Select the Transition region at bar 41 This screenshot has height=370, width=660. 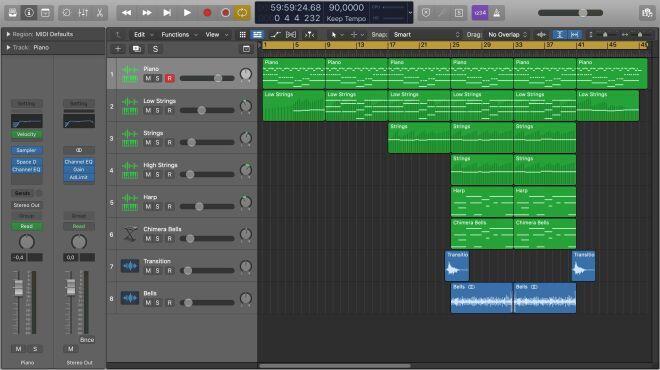click(583, 266)
